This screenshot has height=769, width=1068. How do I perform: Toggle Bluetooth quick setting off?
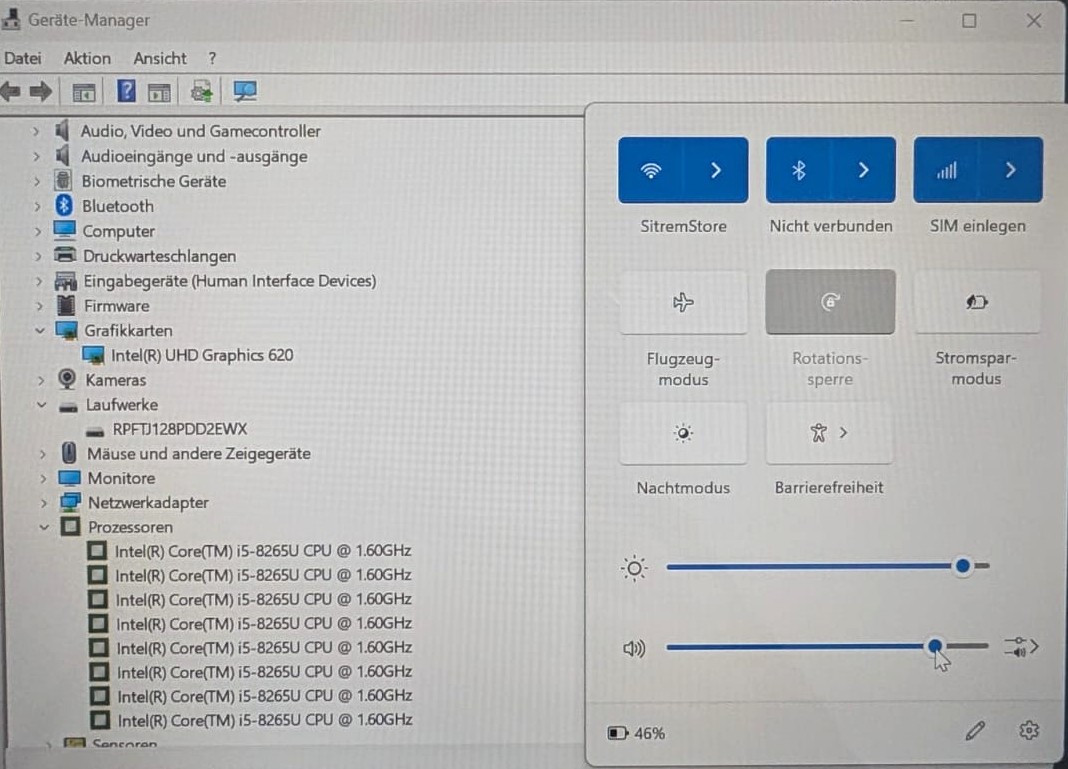[798, 170]
